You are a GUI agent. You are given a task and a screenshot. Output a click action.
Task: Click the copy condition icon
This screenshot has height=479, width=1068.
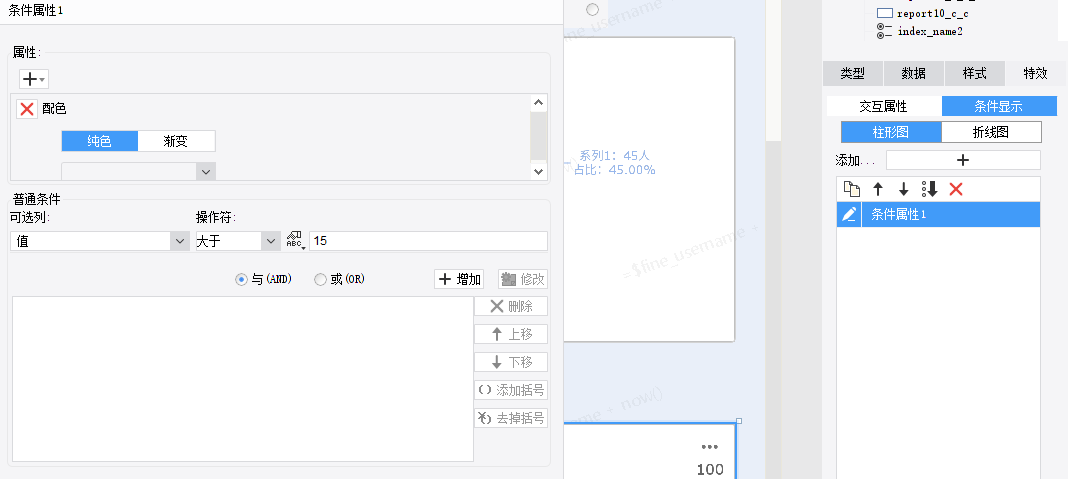click(x=851, y=189)
